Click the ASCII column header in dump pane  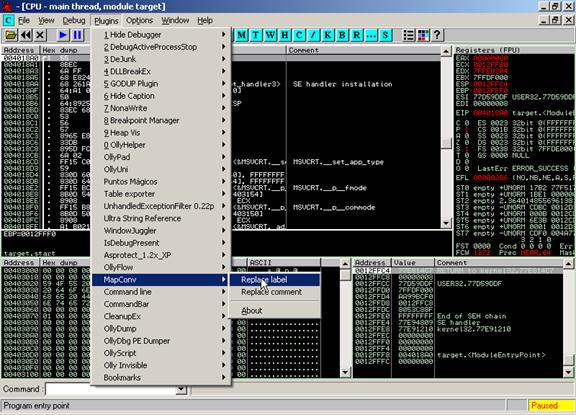click(284, 263)
